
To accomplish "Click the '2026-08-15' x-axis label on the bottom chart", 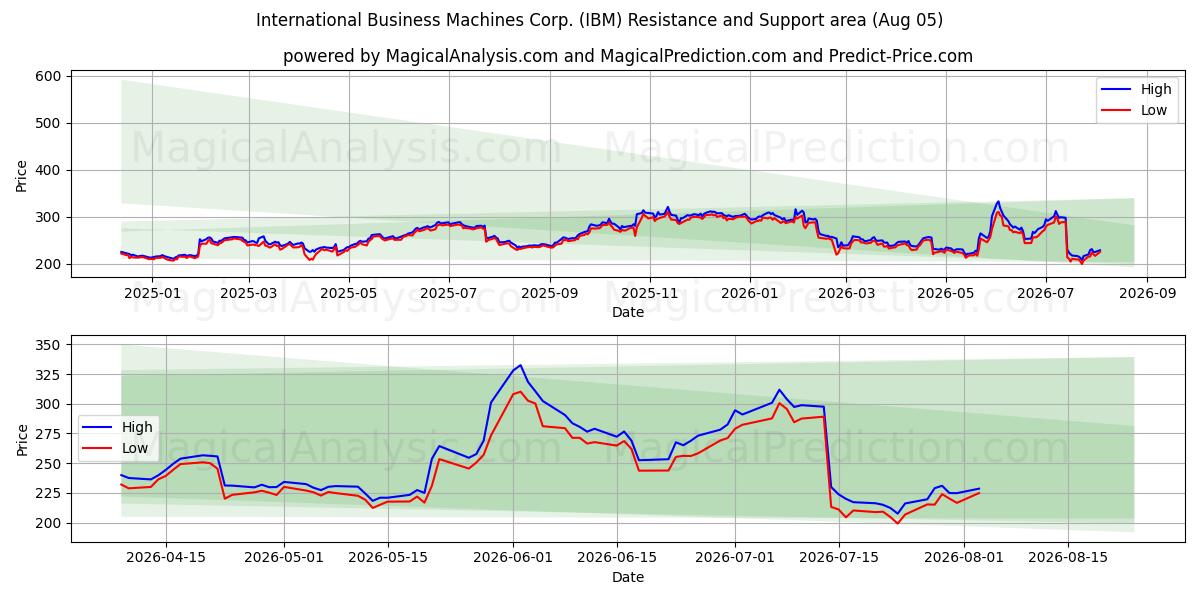I will [x=1068, y=558].
